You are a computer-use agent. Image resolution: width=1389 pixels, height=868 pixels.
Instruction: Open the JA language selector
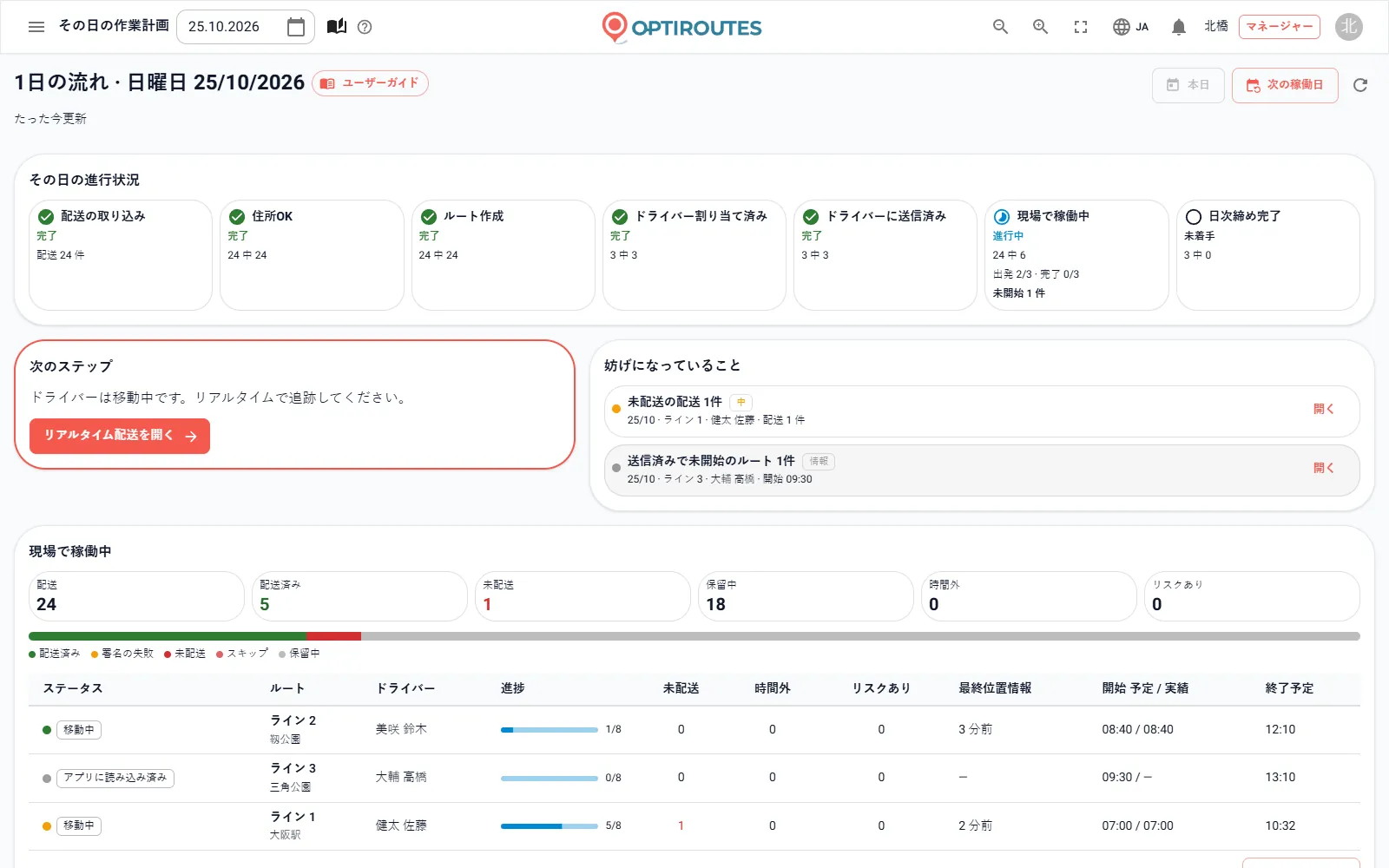[x=1130, y=27]
